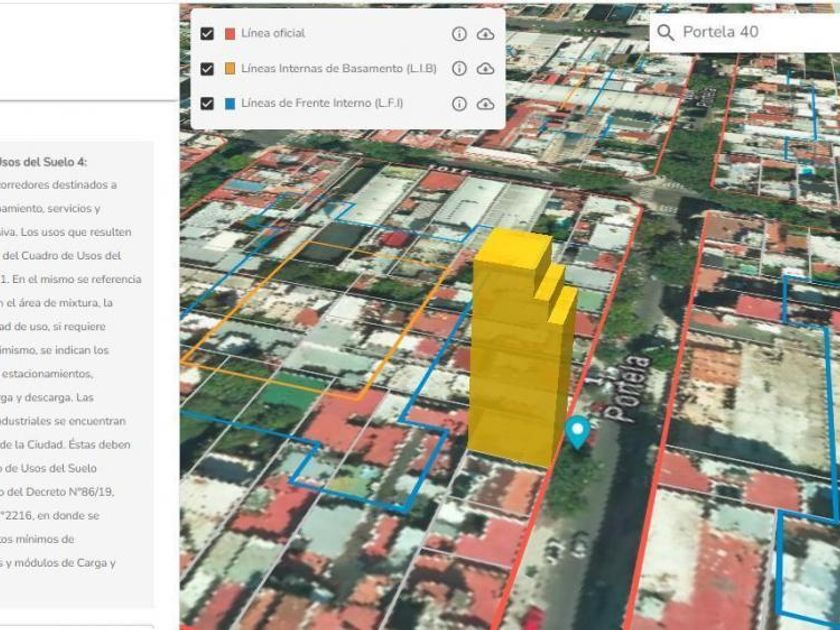Toggle Líneas Internas de Basamento checkbox
The image size is (840, 630).
(x=207, y=69)
